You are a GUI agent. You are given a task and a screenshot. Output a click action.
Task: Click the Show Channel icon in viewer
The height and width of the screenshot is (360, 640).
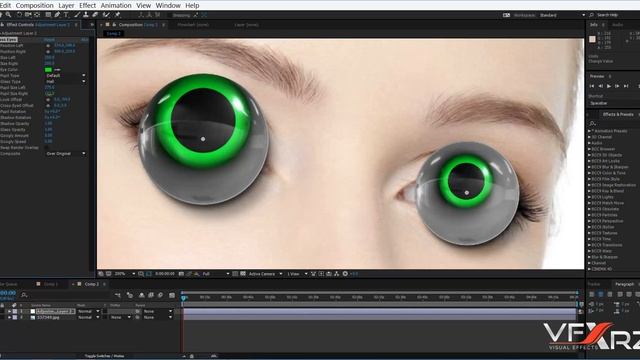(x=197, y=274)
